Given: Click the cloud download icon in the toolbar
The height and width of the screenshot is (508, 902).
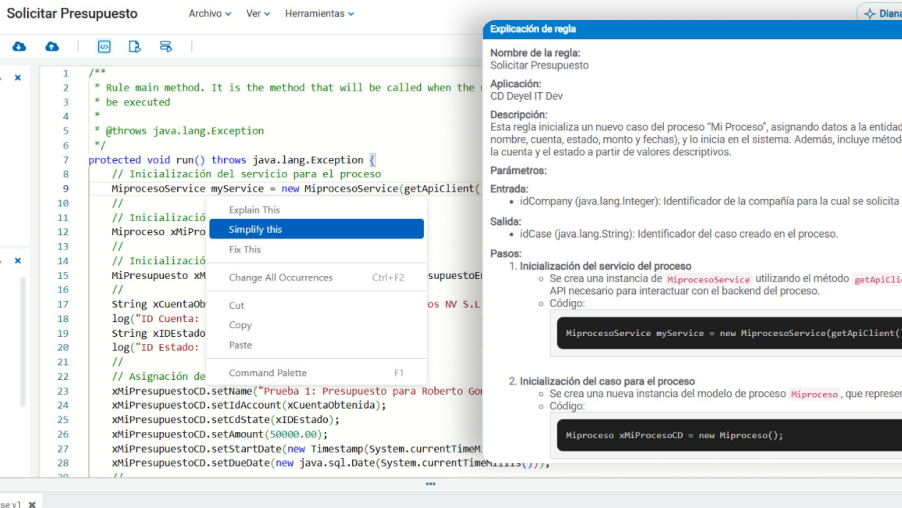Looking at the screenshot, I should [x=19, y=47].
